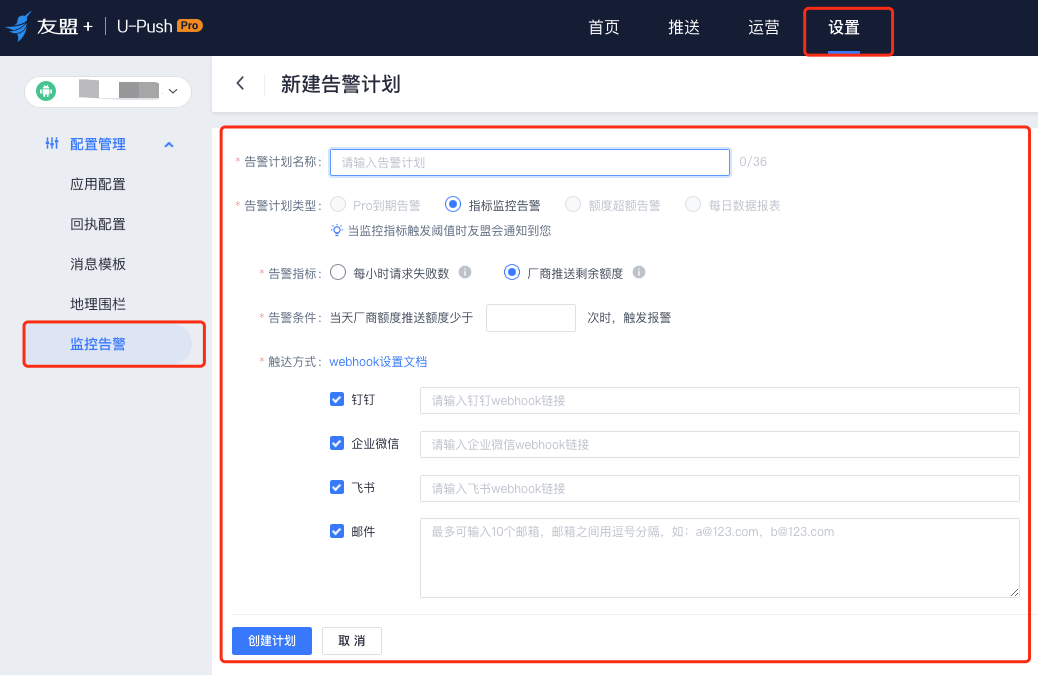Click the alert threshold count input
Viewport: 1038px width, 675px height.
pyautogui.click(x=531, y=318)
